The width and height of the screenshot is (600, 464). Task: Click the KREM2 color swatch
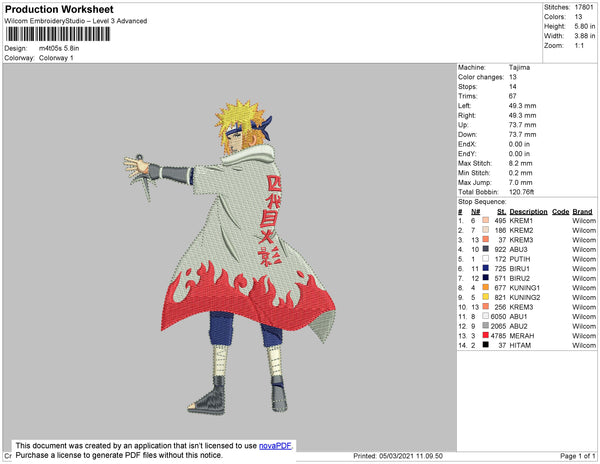(486, 230)
